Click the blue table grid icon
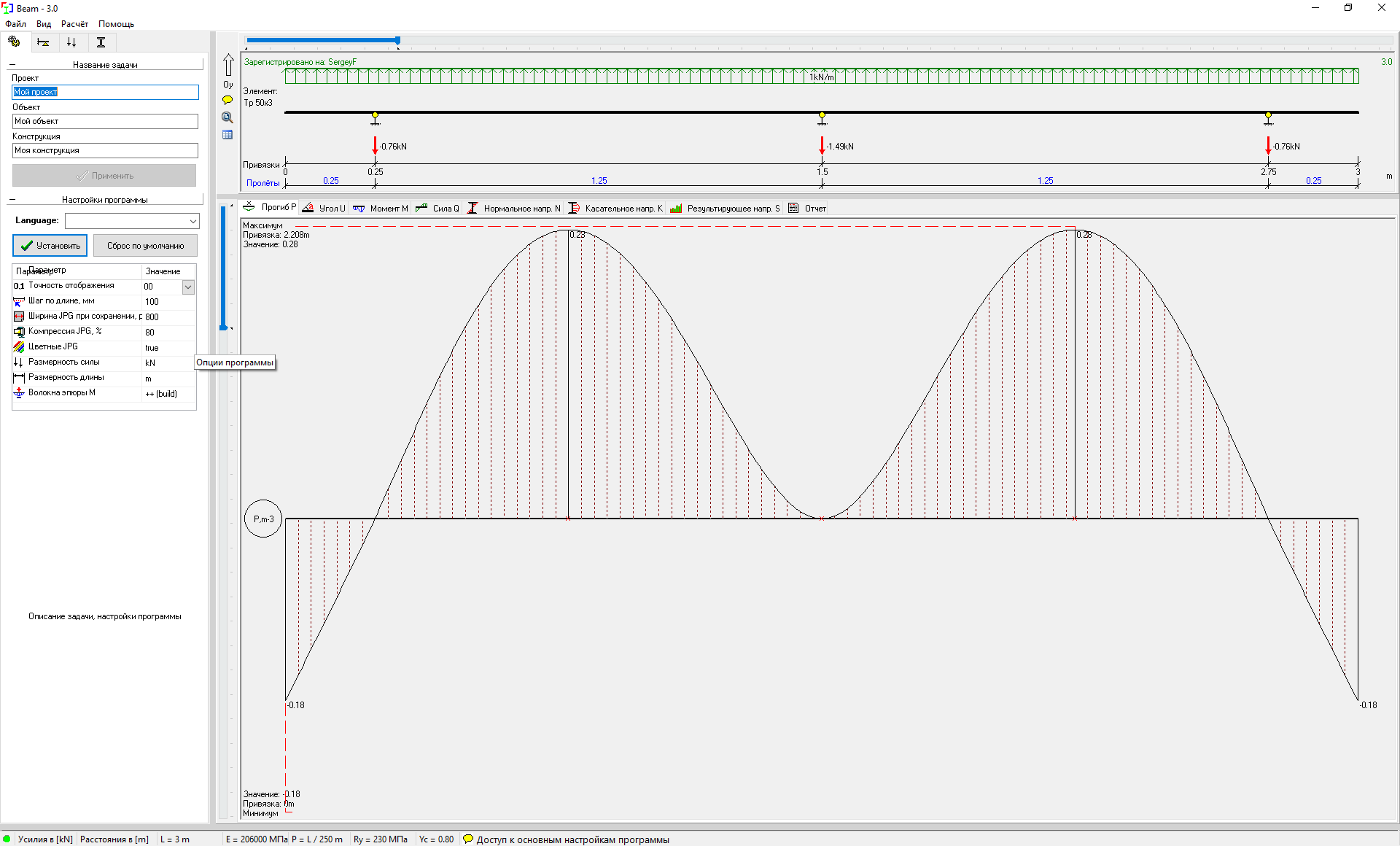 (x=227, y=135)
